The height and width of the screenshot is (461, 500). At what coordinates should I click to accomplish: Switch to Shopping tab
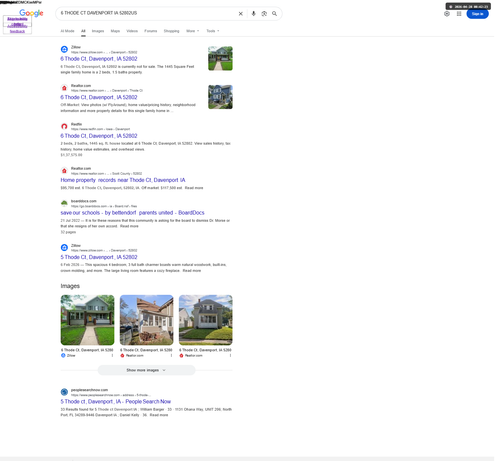(171, 31)
